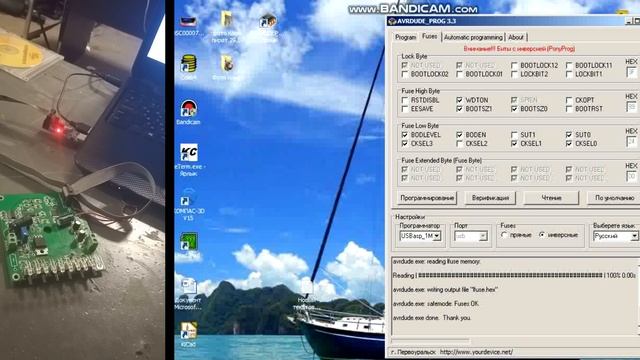The width and height of the screenshot is (640, 360).
Task: Uncheck the WDTON fuse checkbox
Action: pos(460,100)
